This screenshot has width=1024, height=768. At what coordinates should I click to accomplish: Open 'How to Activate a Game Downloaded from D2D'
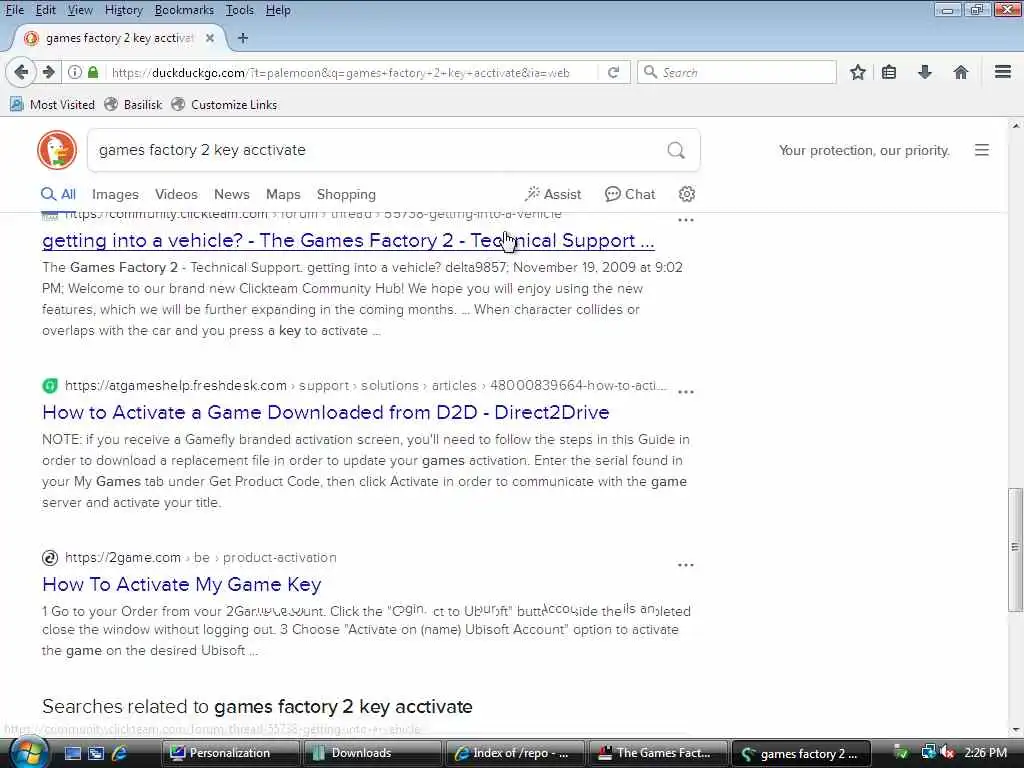[x=325, y=412]
